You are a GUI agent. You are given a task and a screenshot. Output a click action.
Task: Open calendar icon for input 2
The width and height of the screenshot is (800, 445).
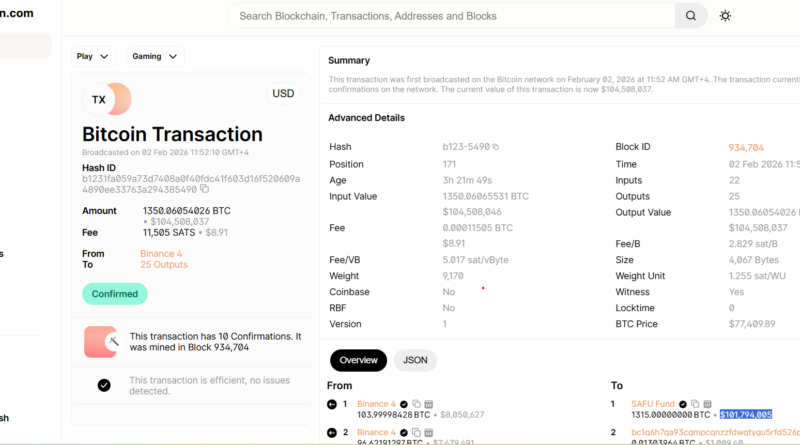429,433
